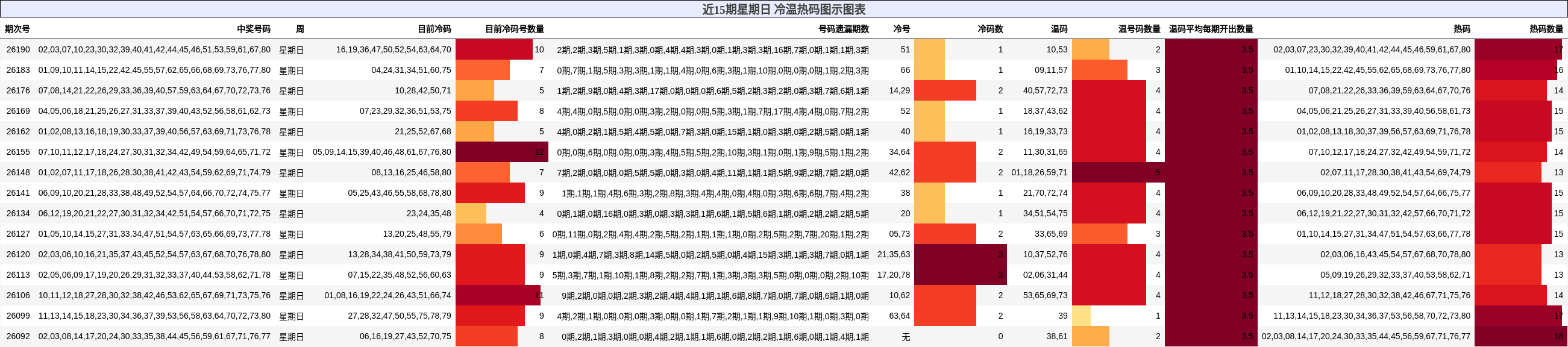
Task: Click warm codes 01,18,26,59,71
Action: click(x=1040, y=172)
